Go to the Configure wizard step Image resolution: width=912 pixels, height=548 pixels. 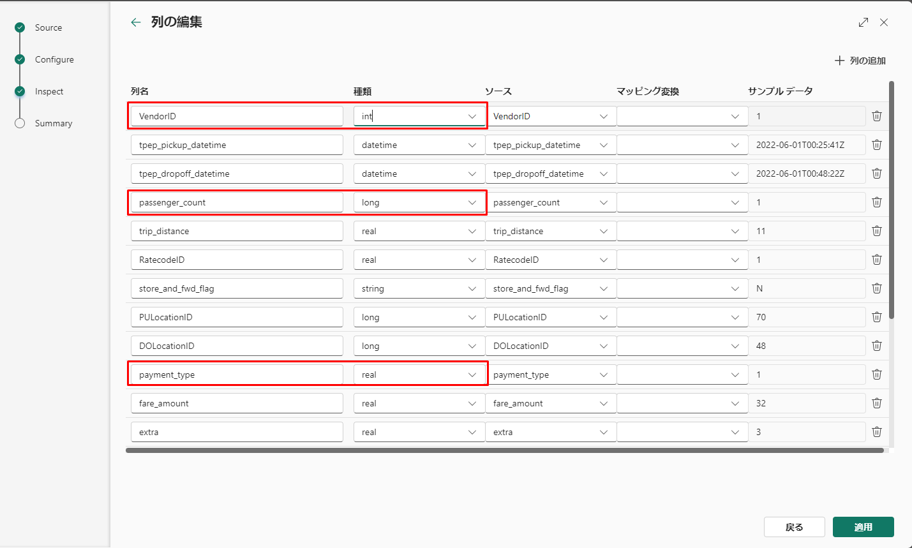pyautogui.click(x=54, y=60)
